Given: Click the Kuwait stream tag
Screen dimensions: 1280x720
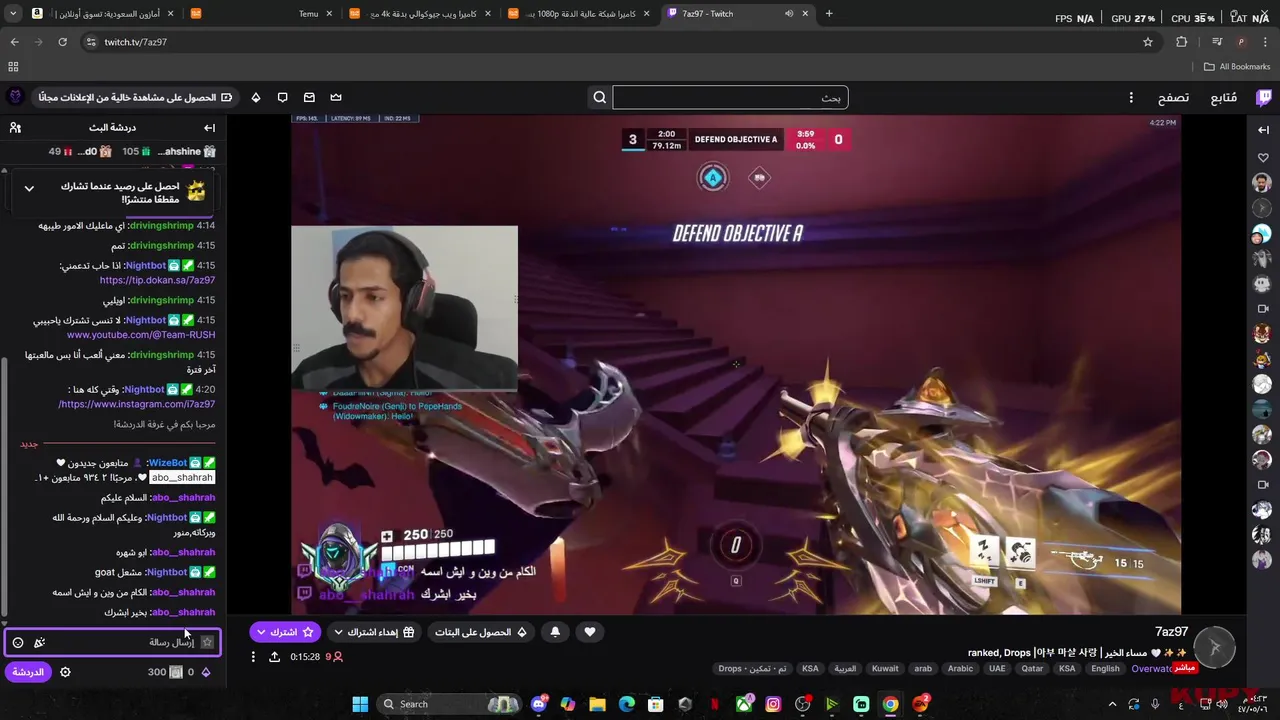Looking at the screenshot, I should point(885,669).
